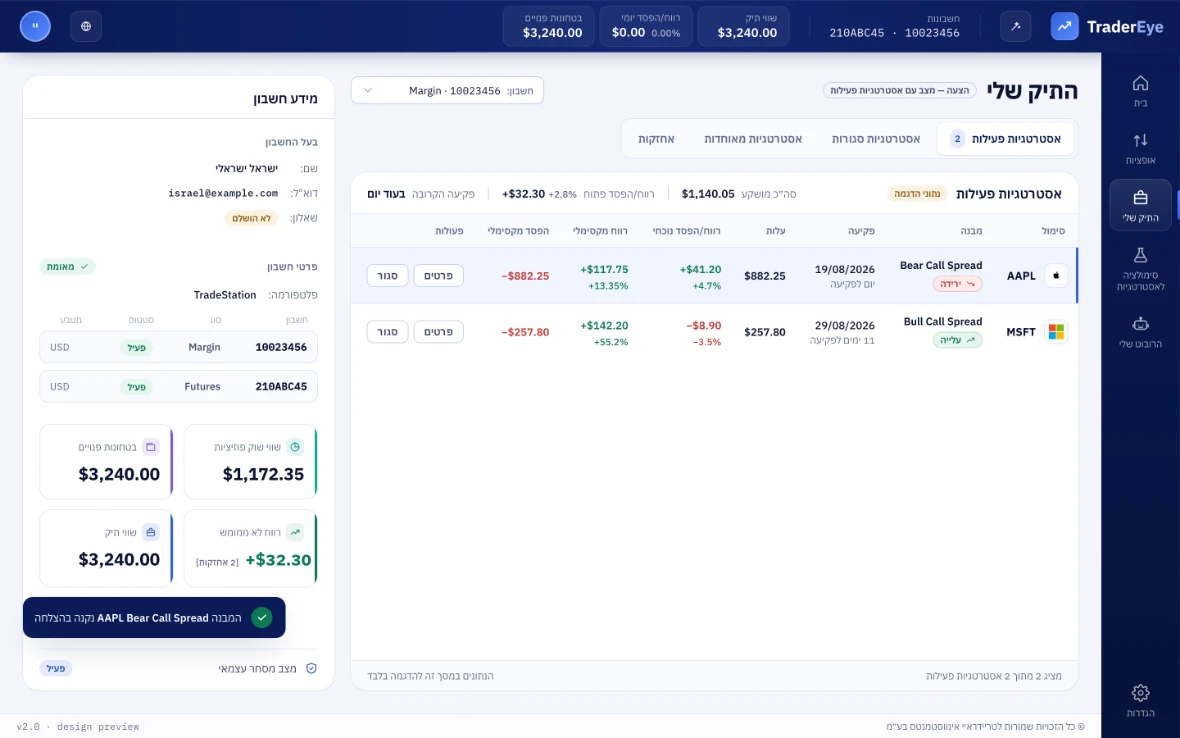
Task: Click the pin icon next to accounts
Action: click(x=1015, y=26)
